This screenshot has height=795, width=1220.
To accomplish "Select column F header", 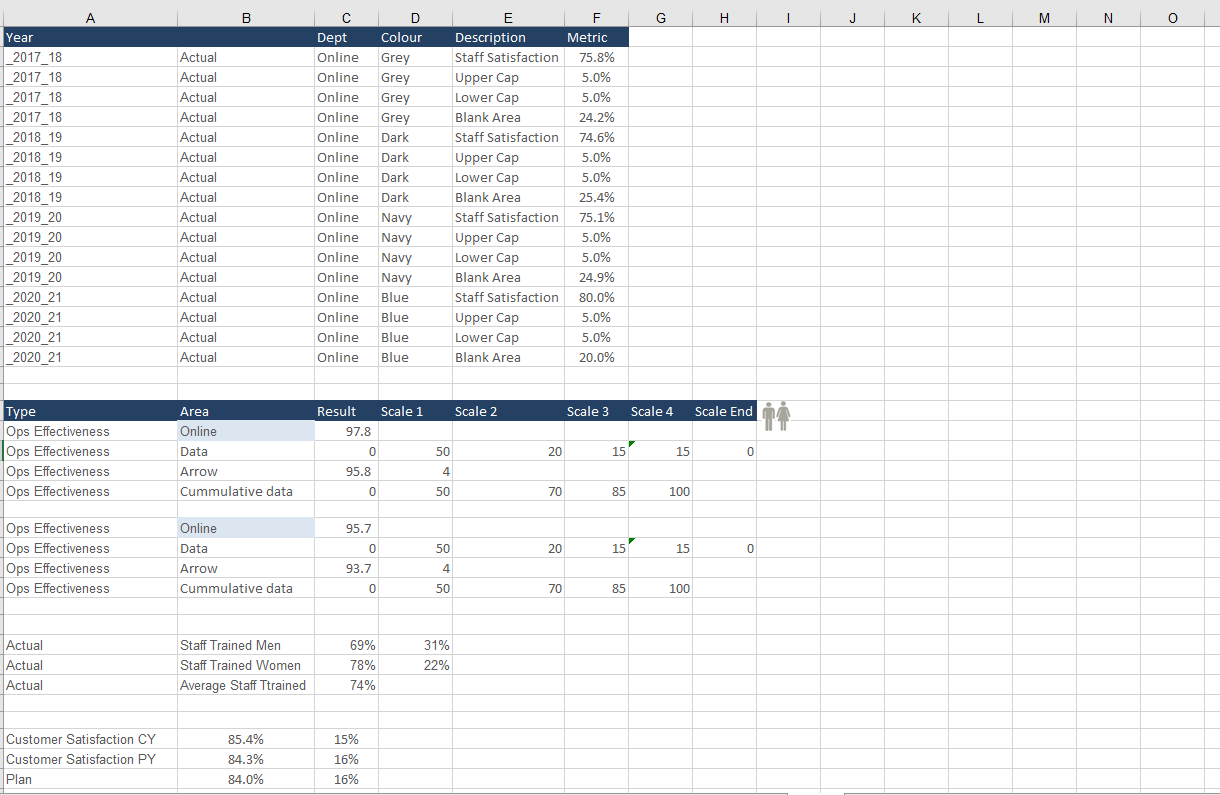I will click(596, 17).
